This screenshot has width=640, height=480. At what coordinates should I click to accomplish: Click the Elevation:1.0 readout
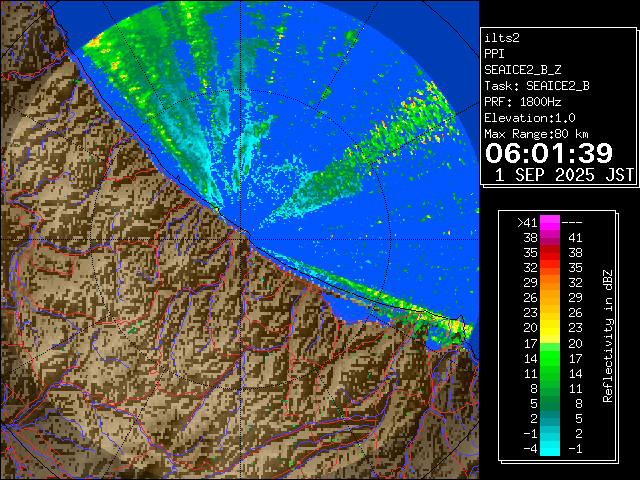pos(529,117)
